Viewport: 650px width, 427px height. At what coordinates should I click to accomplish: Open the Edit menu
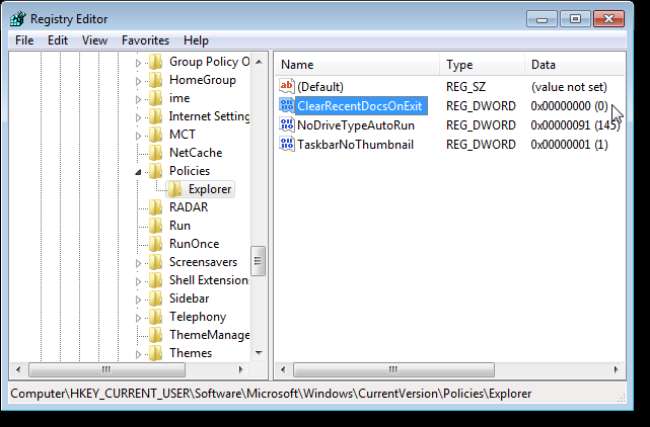coord(58,40)
